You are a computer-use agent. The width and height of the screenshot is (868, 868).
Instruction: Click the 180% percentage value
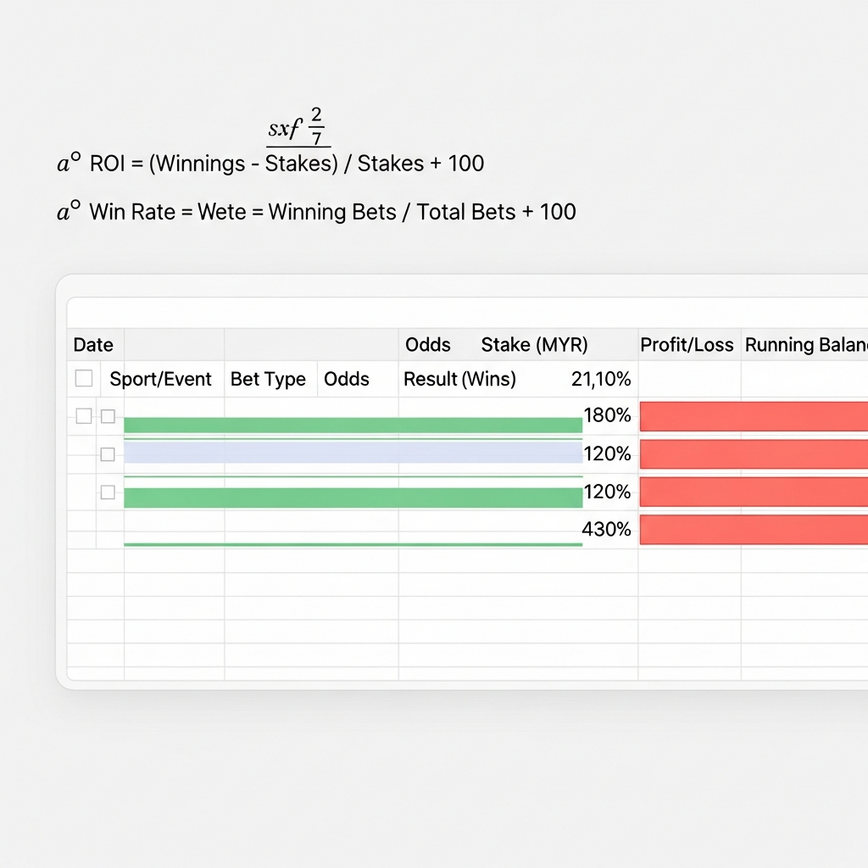pyautogui.click(x=607, y=416)
